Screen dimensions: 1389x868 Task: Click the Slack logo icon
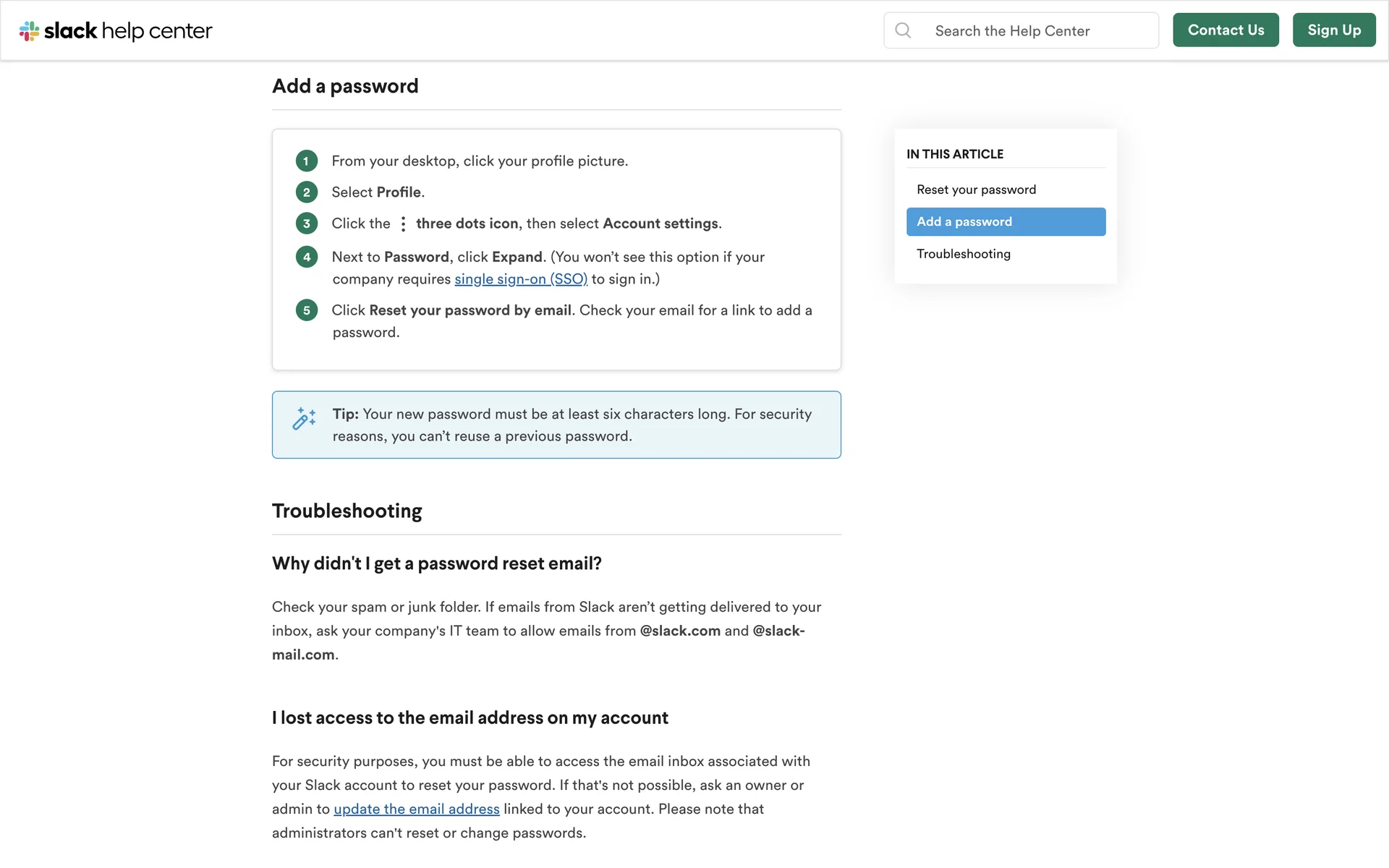pos(29,31)
